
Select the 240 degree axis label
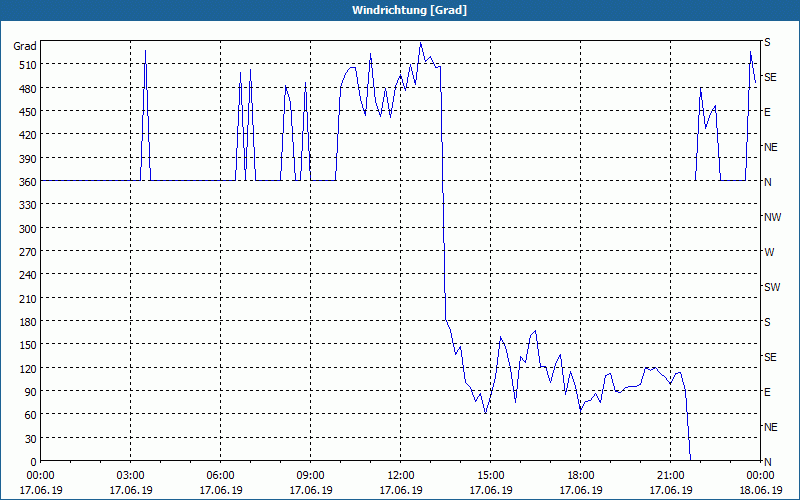[28, 275]
